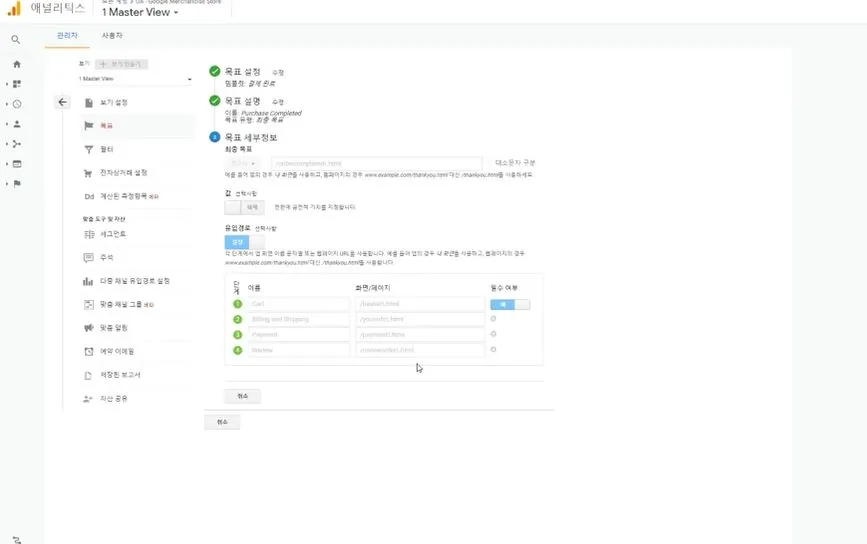Open 세그먼트 (Segments) icon
This screenshot has width=867, height=544.
88,234
